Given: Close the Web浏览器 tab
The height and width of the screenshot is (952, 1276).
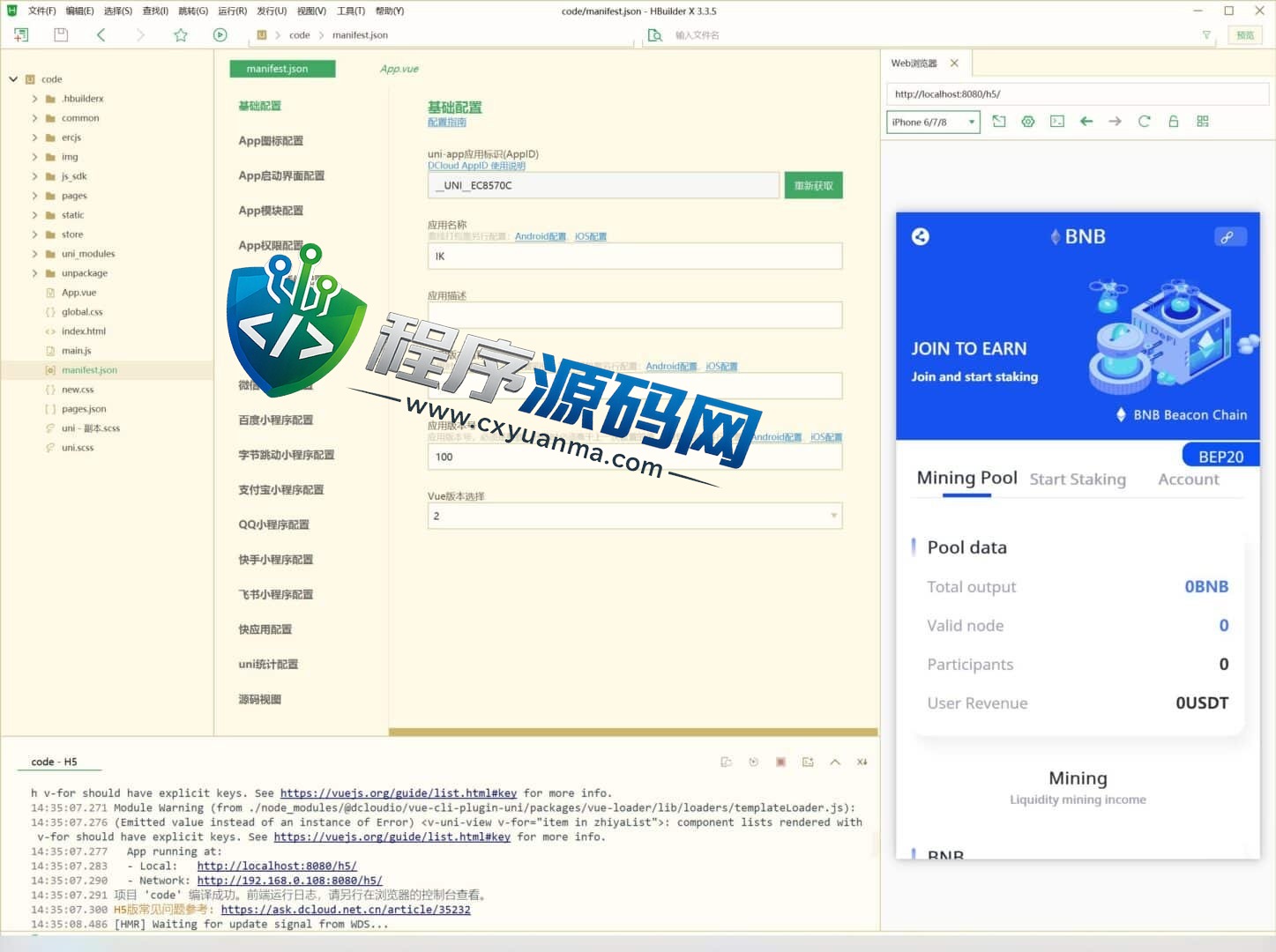Looking at the screenshot, I should 954,63.
